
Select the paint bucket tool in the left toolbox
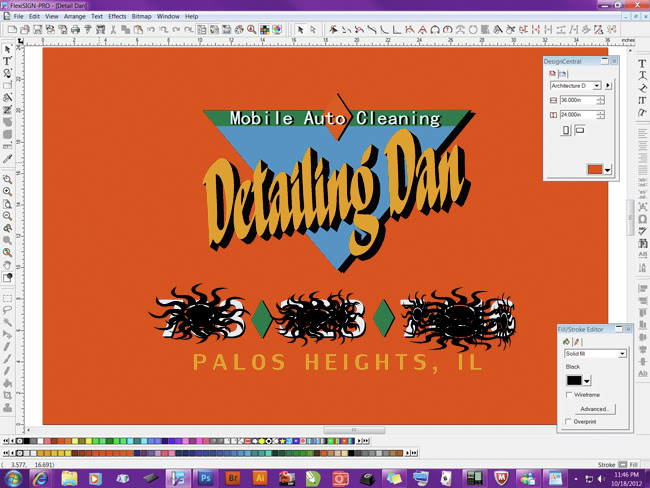(7, 384)
